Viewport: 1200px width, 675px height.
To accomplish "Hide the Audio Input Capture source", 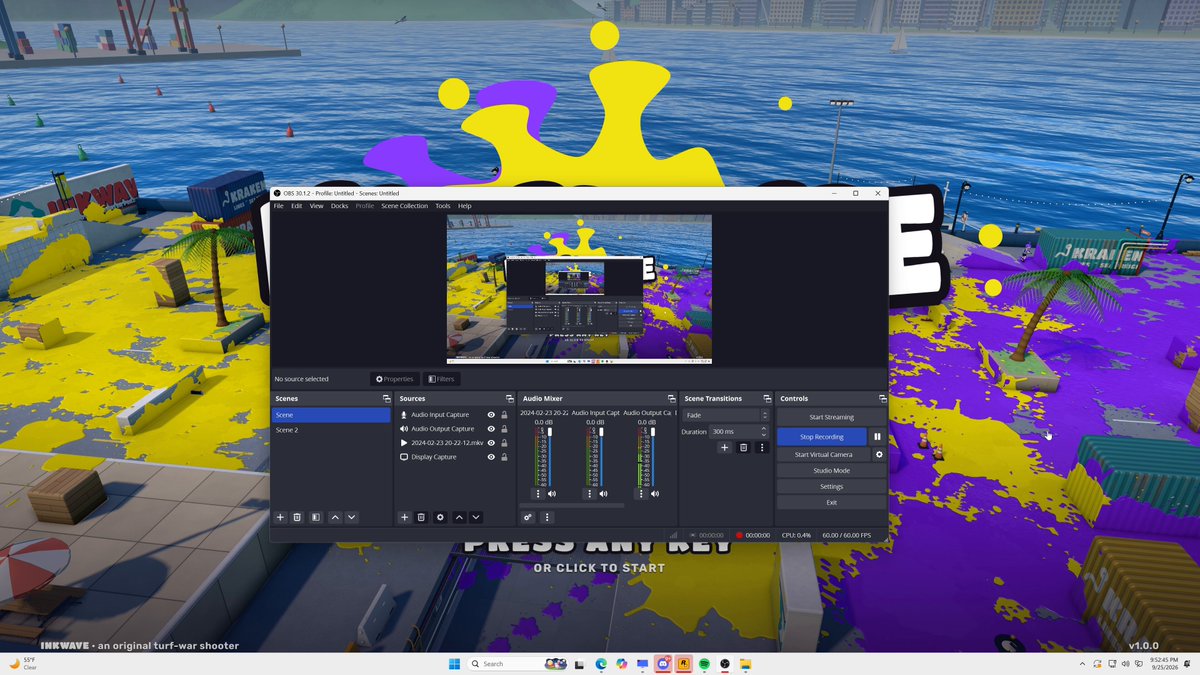I will 491,415.
